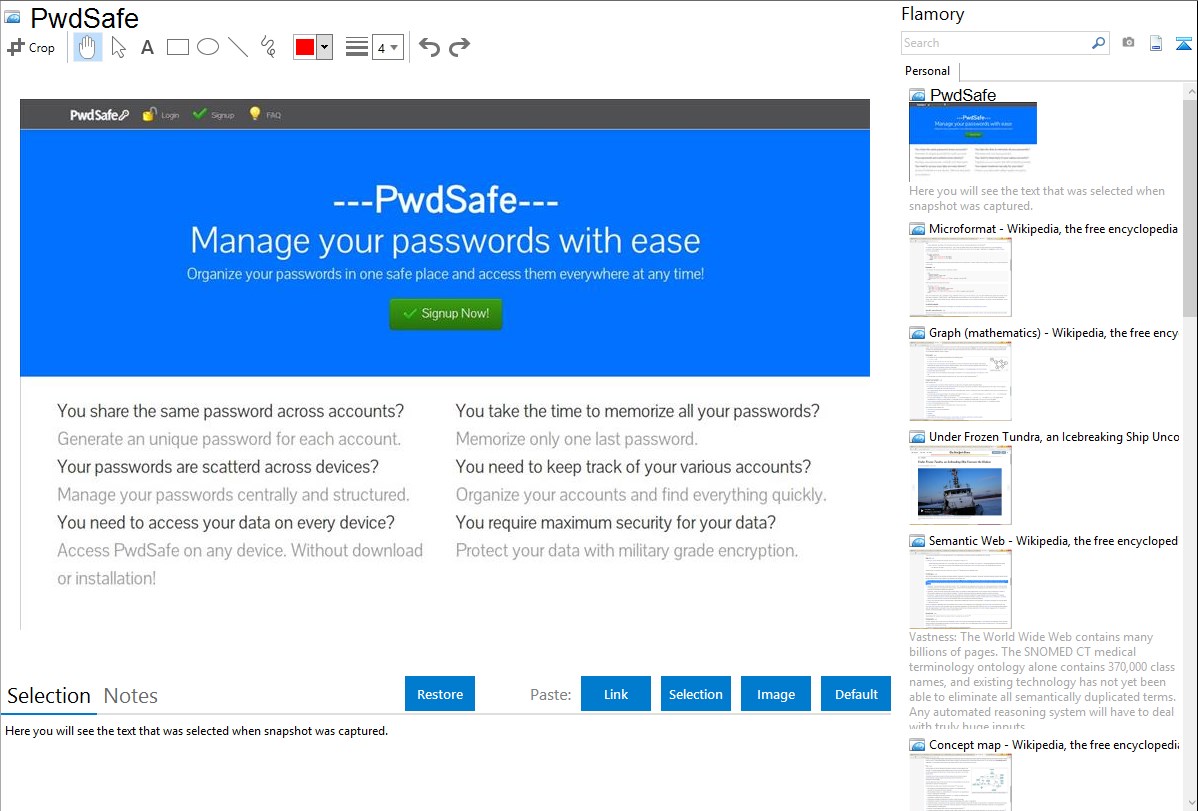Redo the last edit
Image resolution: width=1198 pixels, height=811 pixels.
(x=459, y=47)
